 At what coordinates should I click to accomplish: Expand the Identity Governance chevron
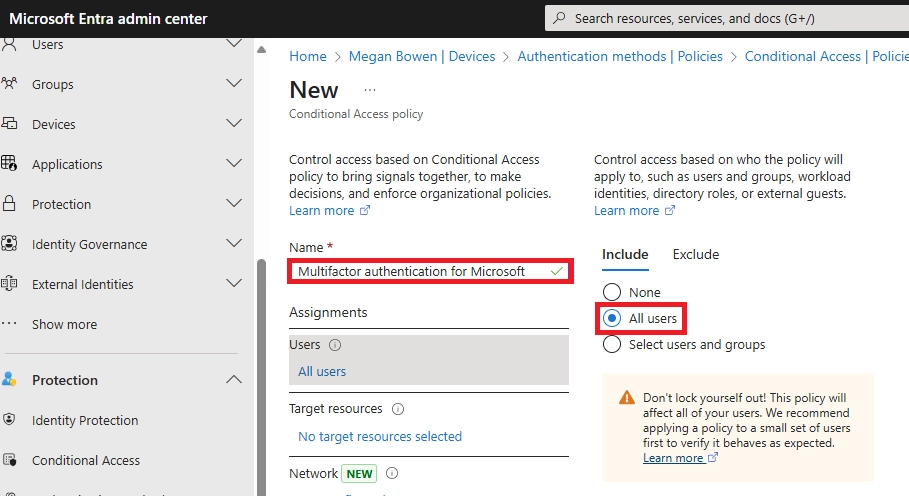pyautogui.click(x=234, y=243)
